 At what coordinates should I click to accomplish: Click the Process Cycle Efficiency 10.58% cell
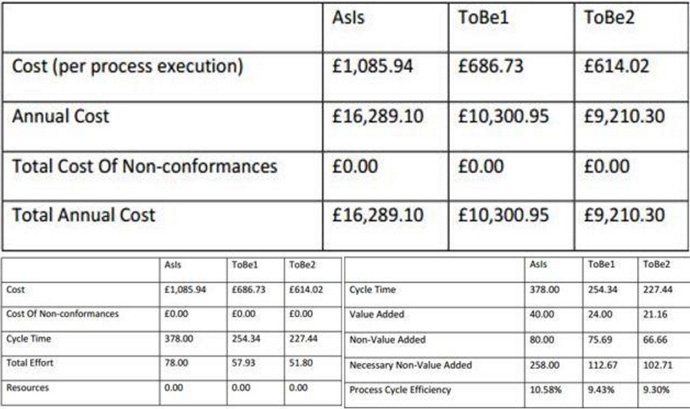click(546, 390)
